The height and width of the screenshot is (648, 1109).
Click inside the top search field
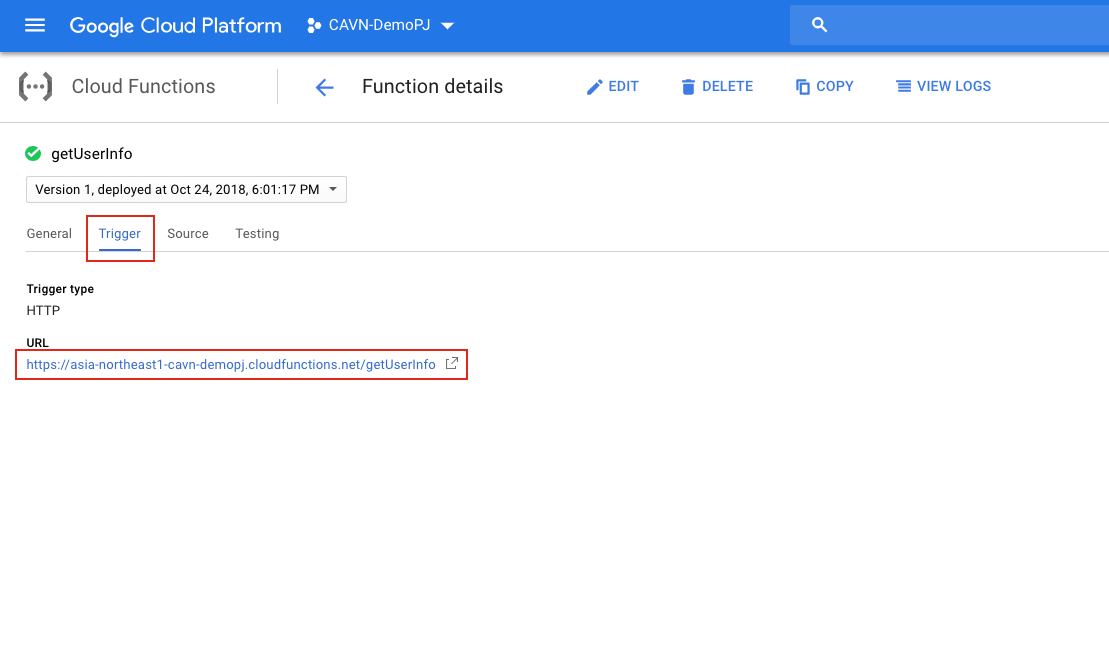coord(950,24)
